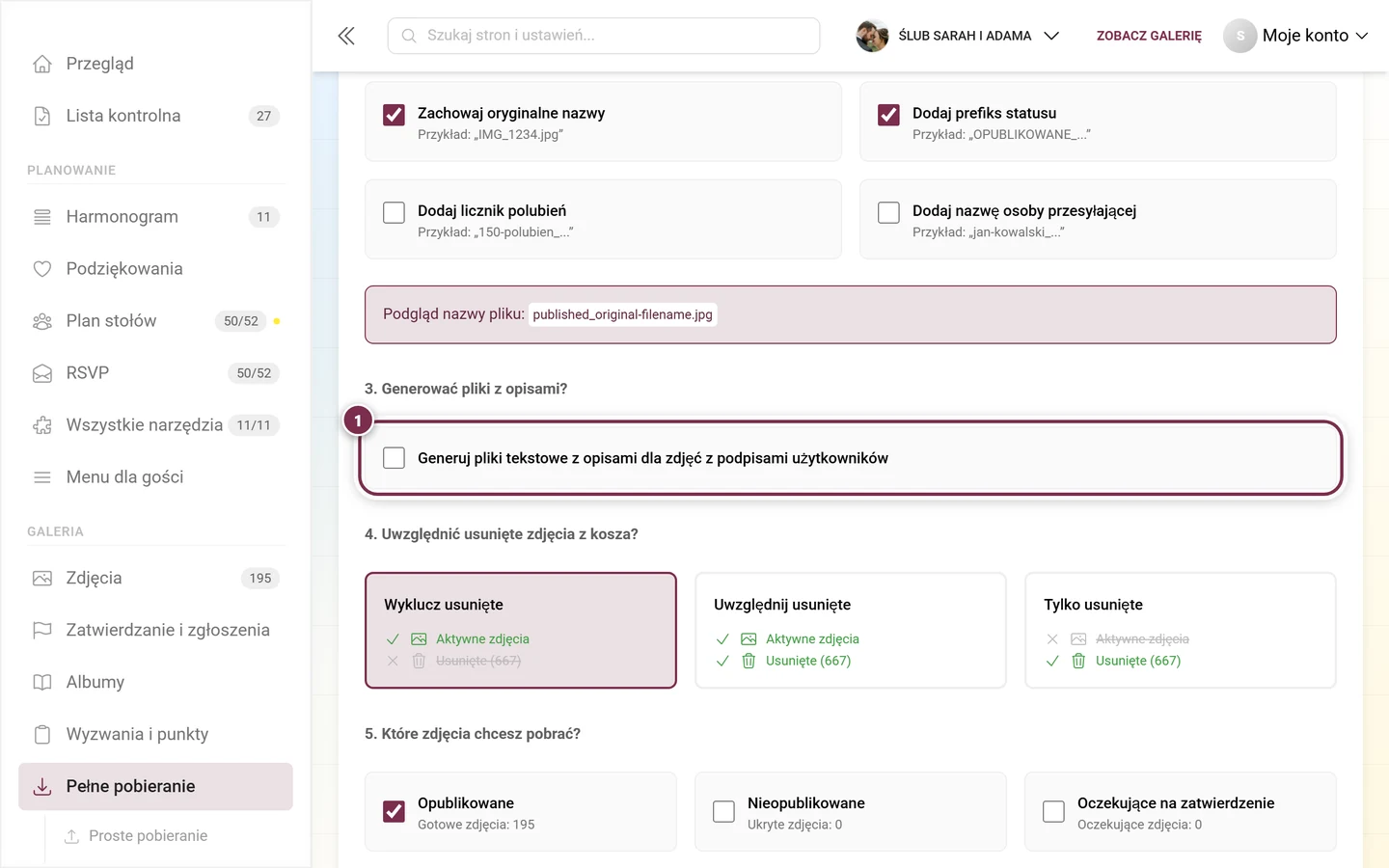Enable Dodaj licznik polubień checkbox

394,212
